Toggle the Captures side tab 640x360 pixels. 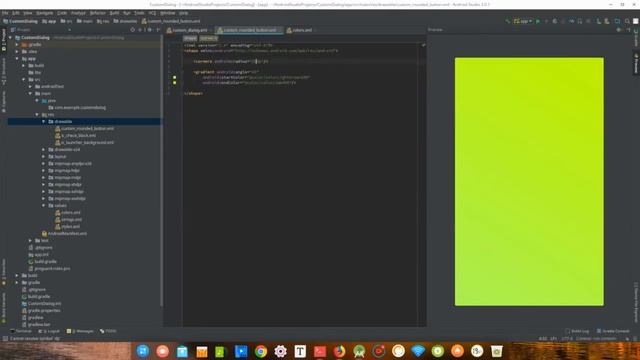point(4,101)
